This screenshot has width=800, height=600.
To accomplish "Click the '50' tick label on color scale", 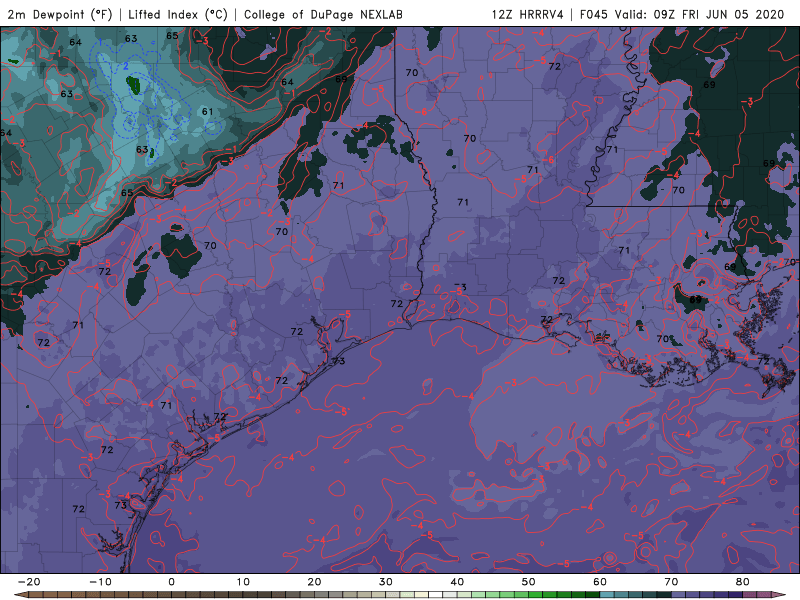I will point(529,582).
